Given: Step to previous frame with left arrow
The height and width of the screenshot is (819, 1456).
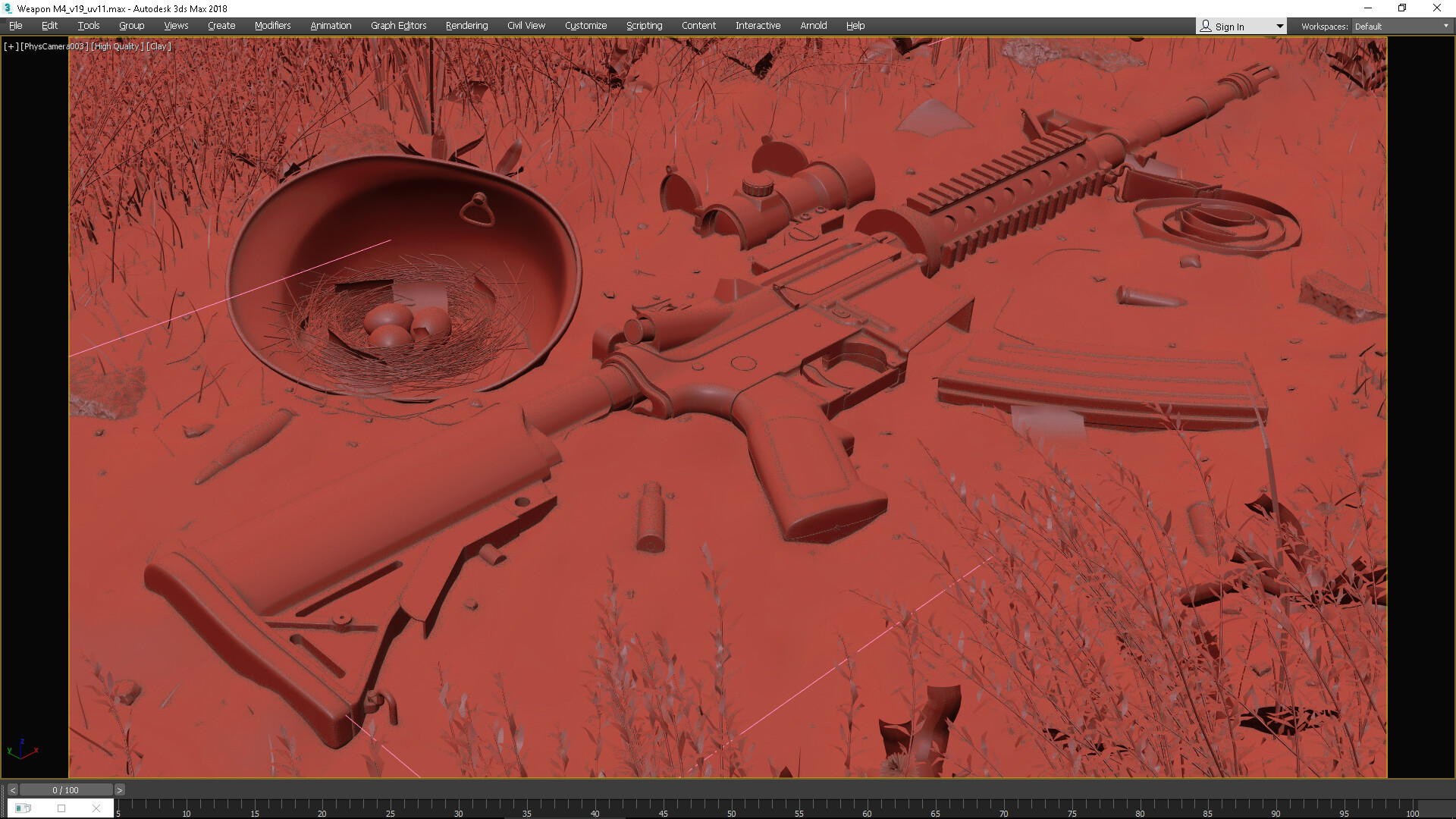Looking at the screenshot, I should click(13, 790).
